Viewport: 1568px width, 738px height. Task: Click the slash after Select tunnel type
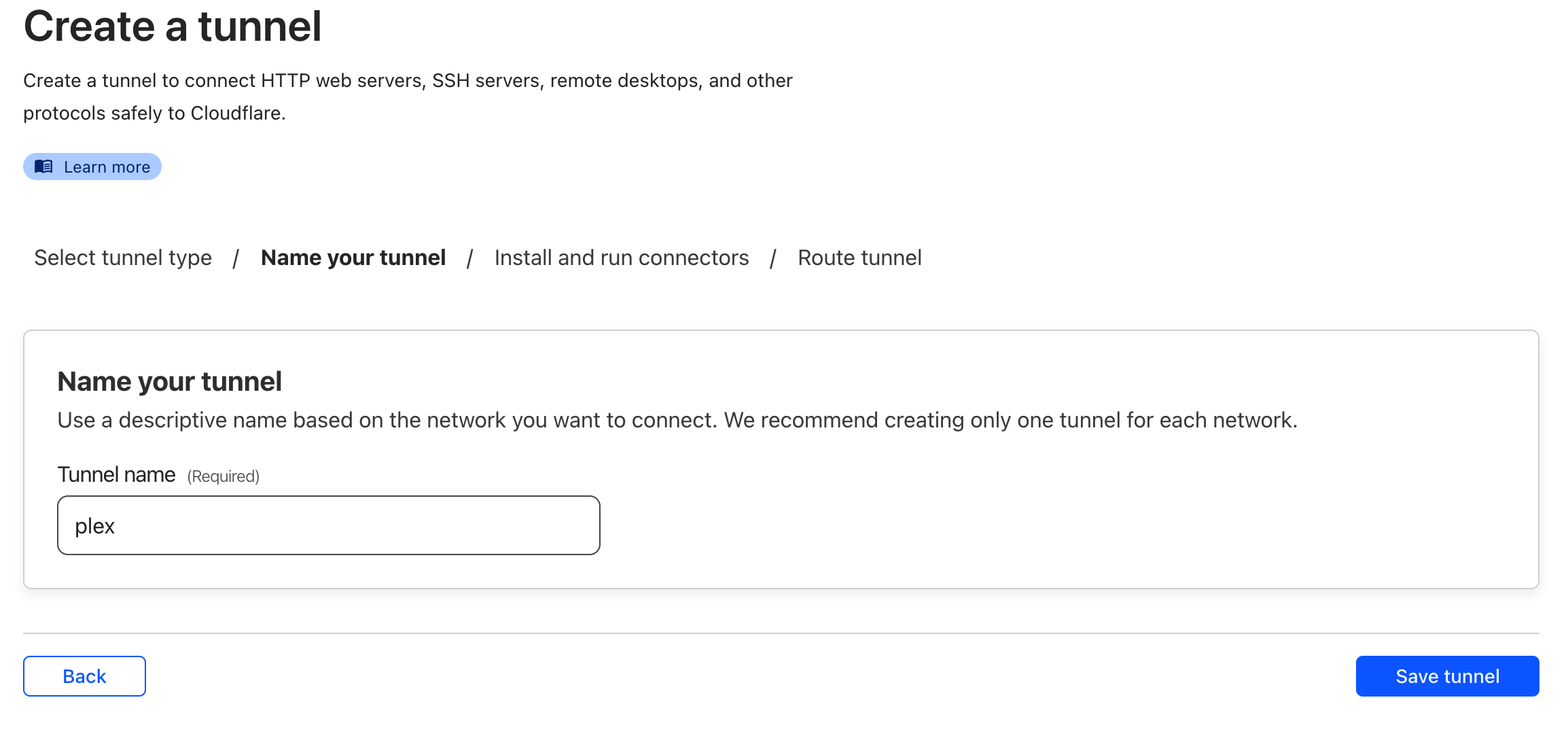click(236, 258)
